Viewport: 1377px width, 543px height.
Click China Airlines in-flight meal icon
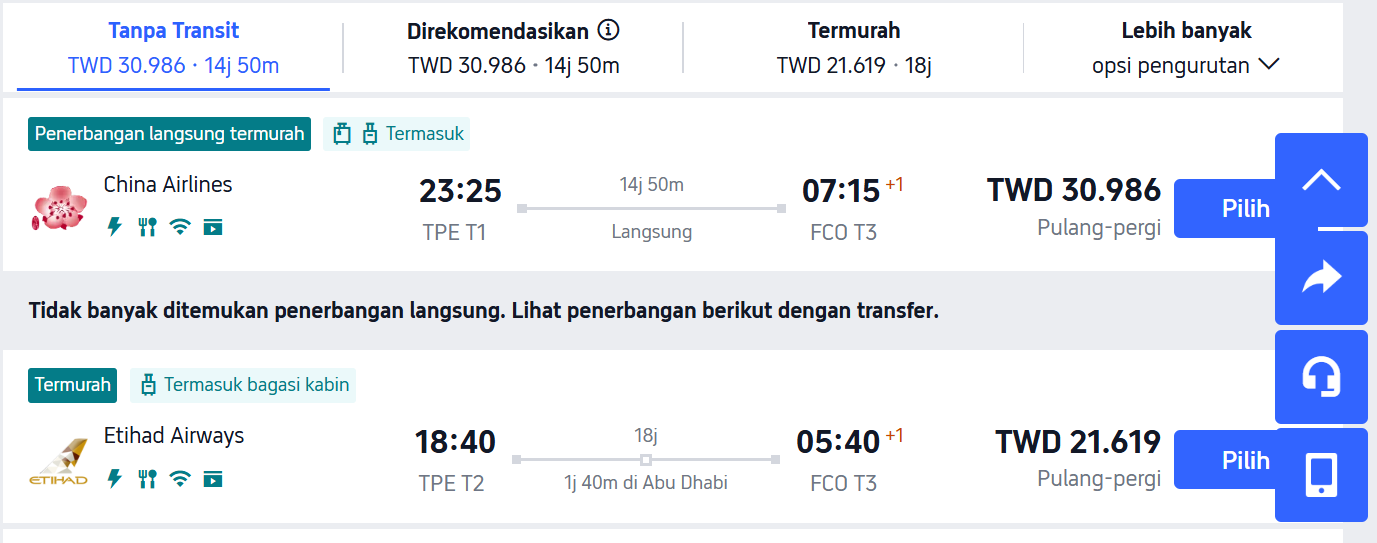pyautogui.click(x=147, y=227)
